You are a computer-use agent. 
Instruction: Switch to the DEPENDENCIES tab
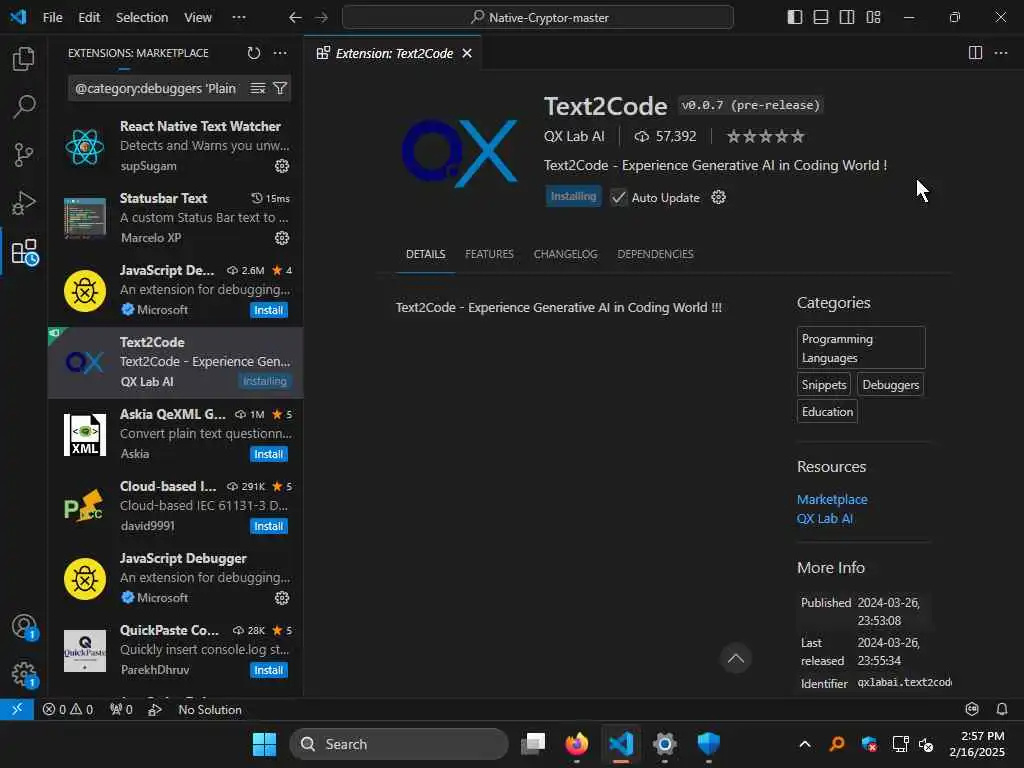pos(655,254)
